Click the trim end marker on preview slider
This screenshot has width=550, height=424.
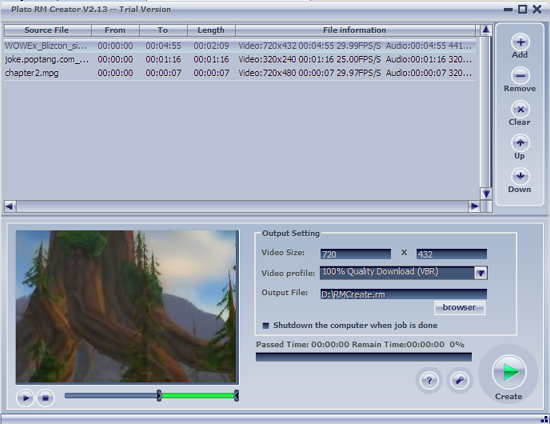(236, 396)
